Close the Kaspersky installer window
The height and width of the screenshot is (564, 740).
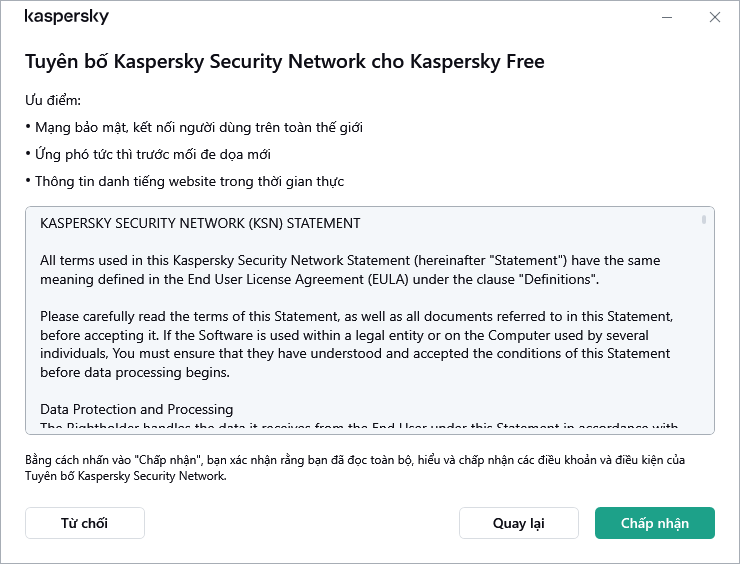click(x=715, y=17)
